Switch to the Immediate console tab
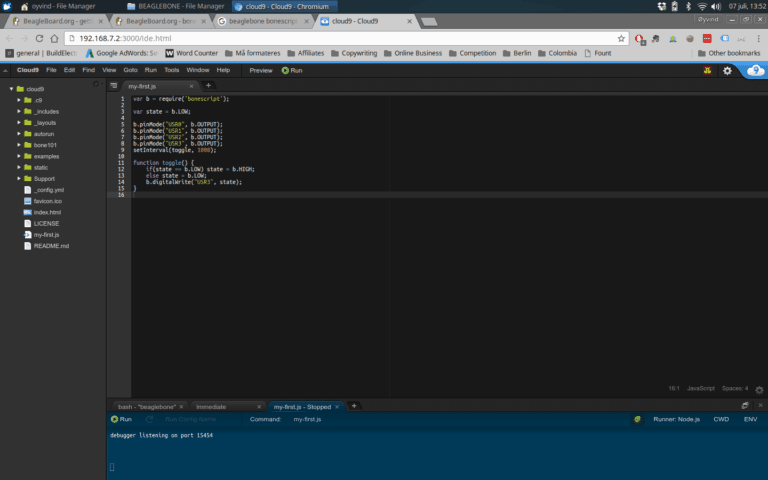This screenshot has height=480, width=768. point(211,407)
